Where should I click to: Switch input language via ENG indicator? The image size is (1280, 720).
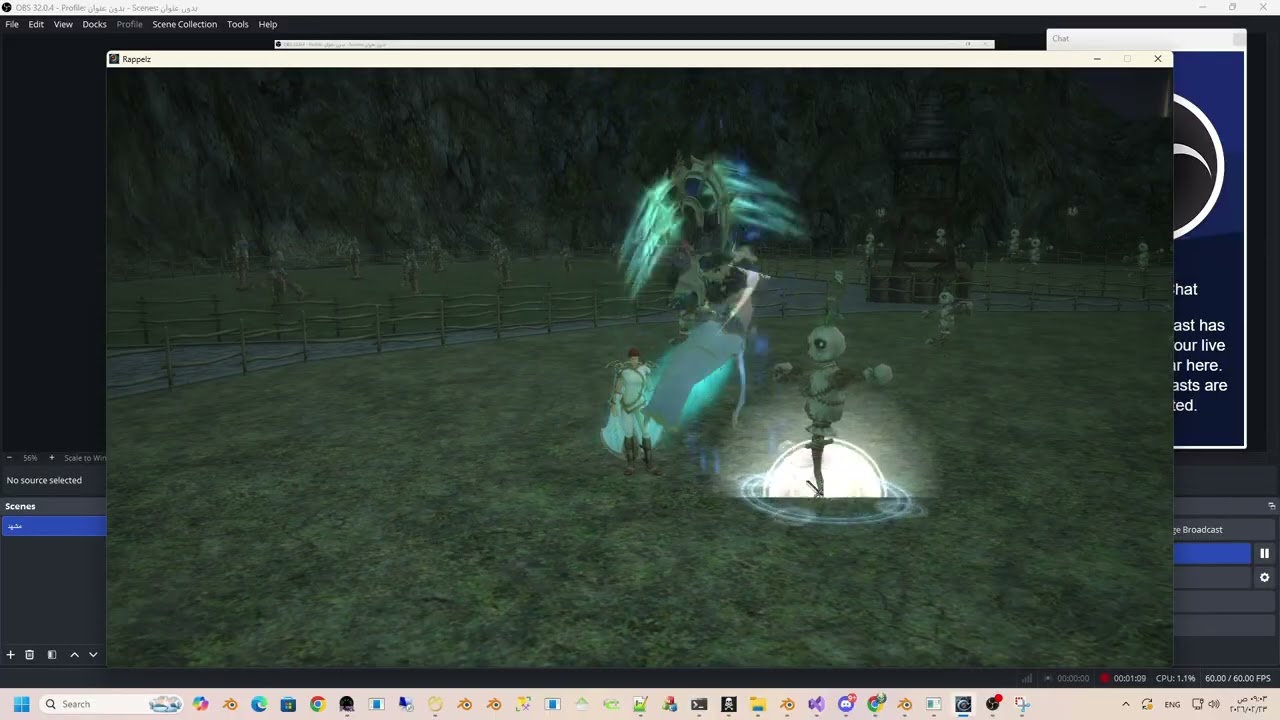pyautogui.click(x=1172, y=704)
